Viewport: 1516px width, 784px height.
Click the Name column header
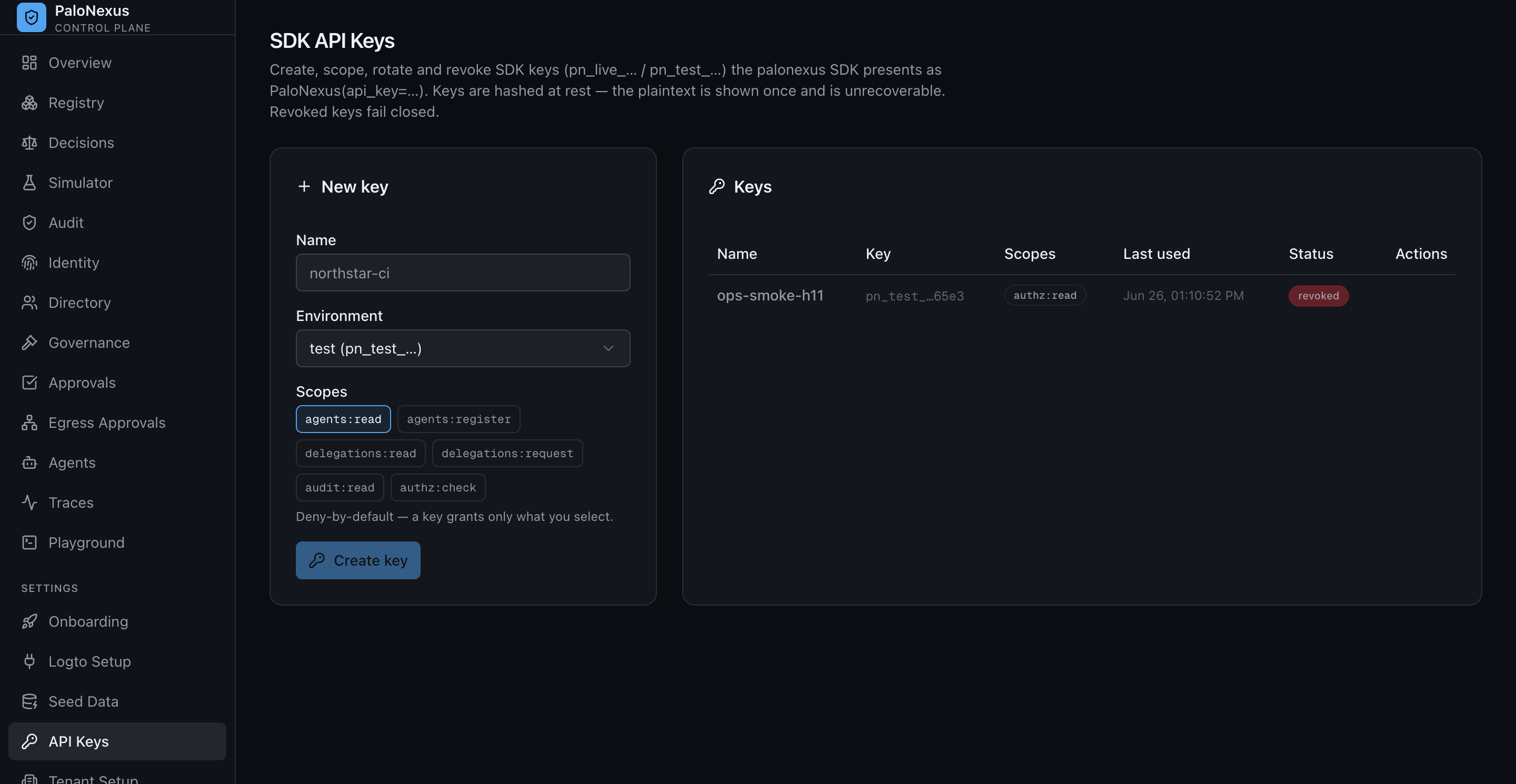[737, 254]
